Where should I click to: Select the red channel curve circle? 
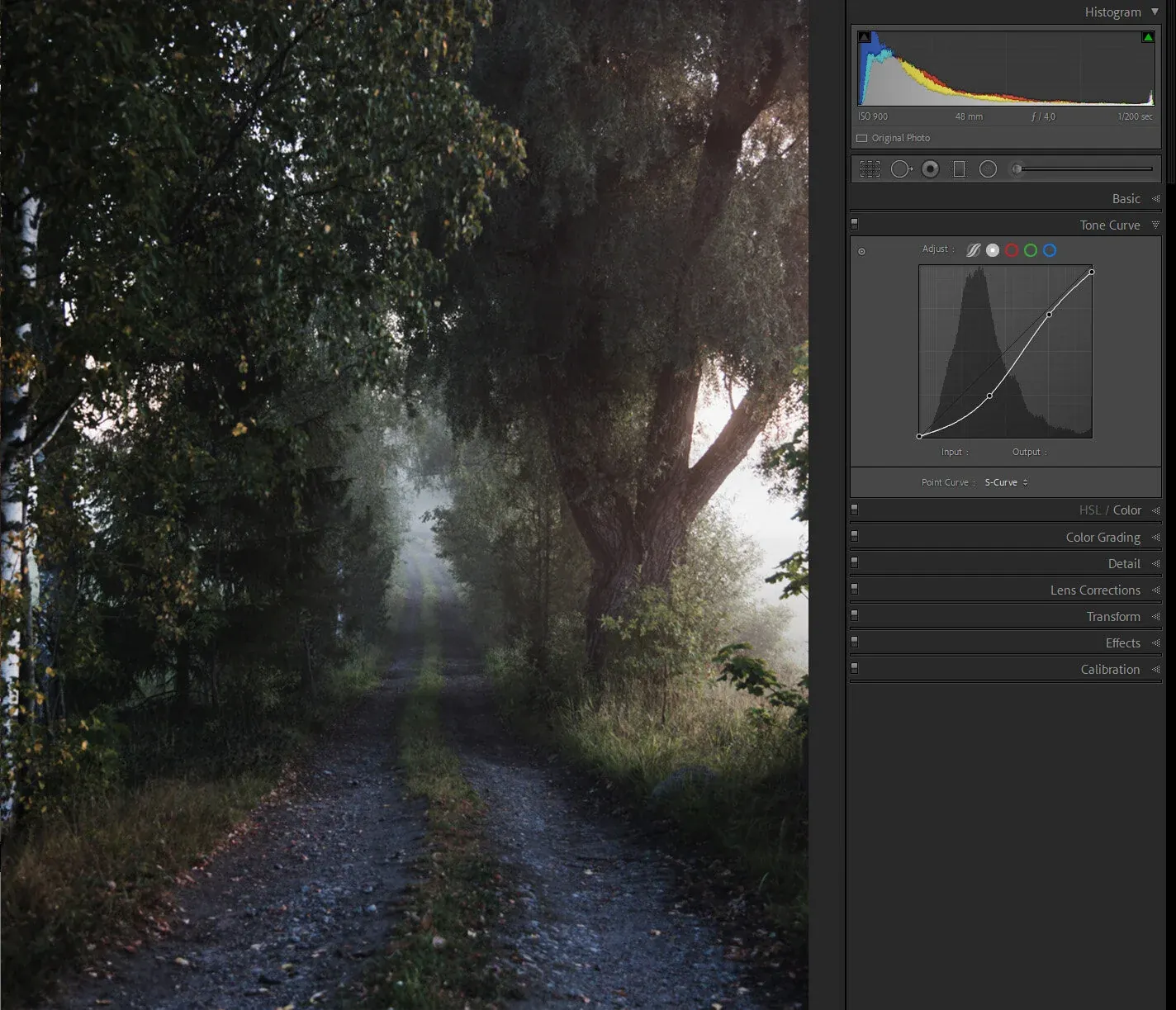[1012, 250]
